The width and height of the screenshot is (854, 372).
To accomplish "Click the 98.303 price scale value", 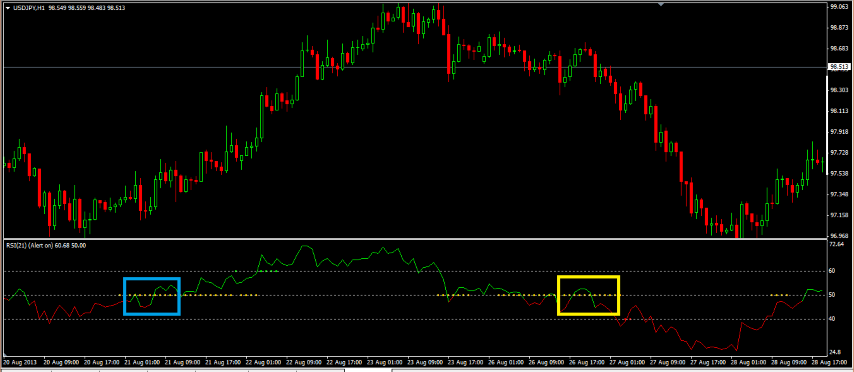I will point(838,90).
